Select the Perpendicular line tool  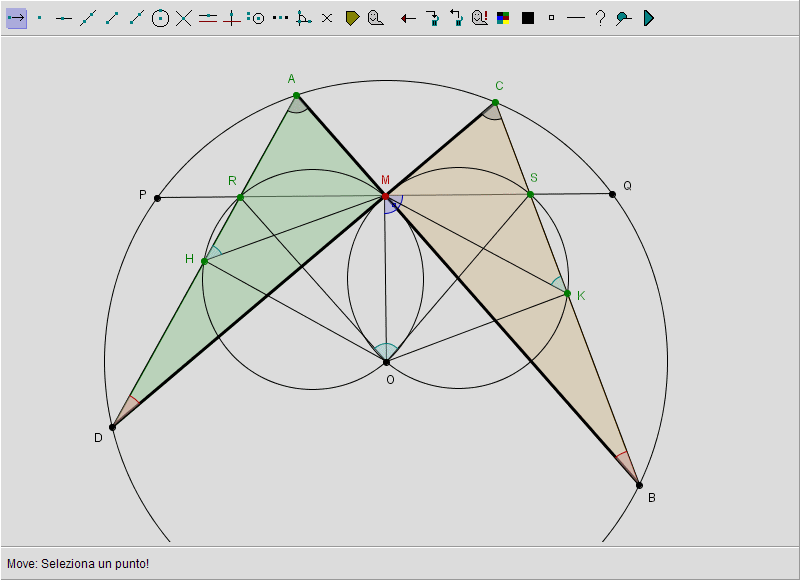(x=232, y=18)
